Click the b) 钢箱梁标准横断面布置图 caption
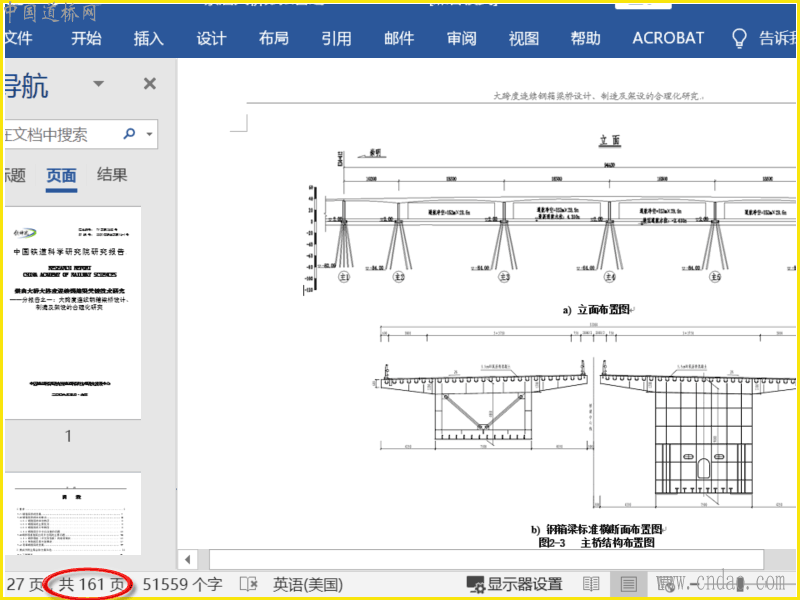 click(x=598, y=529)
